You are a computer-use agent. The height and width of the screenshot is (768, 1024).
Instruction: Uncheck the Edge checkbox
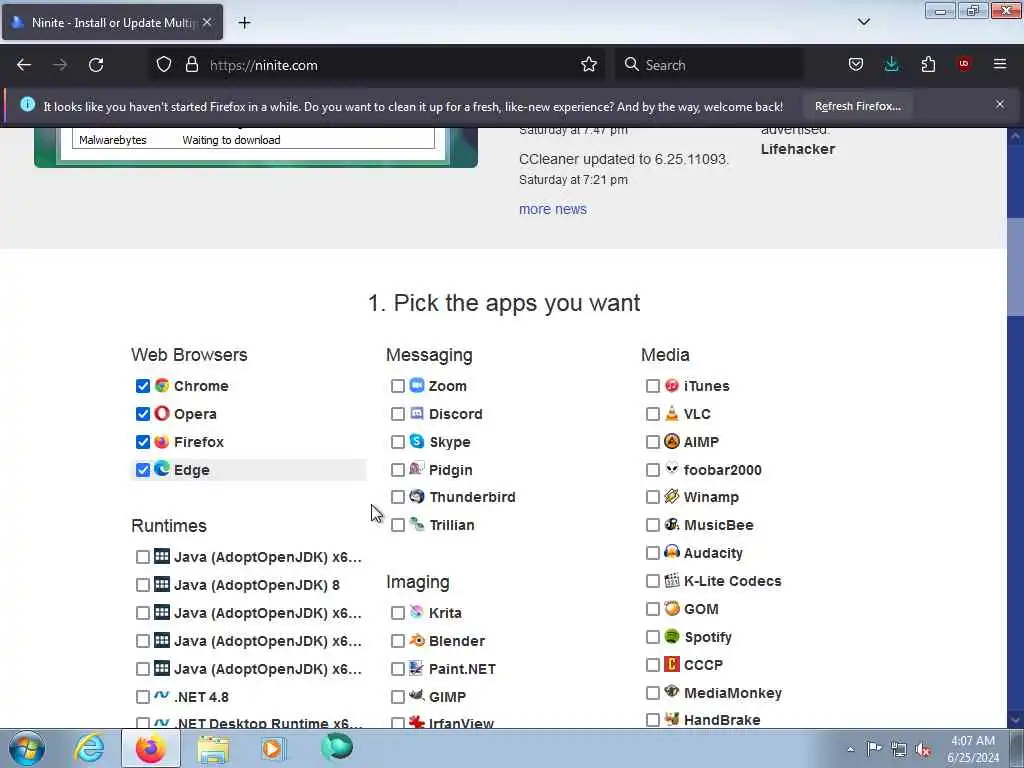(x=143, y=470)
